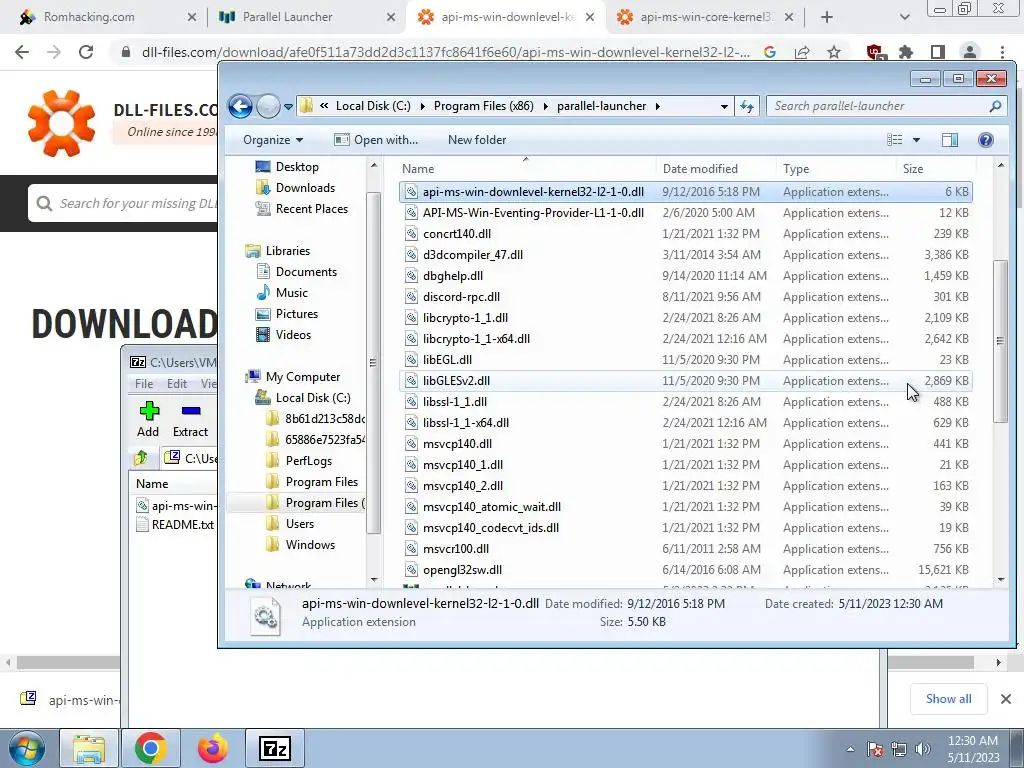The height and width of the screenshot is (768, 1024).
Task: Click Show all downloads button
Action: (948, 699)
